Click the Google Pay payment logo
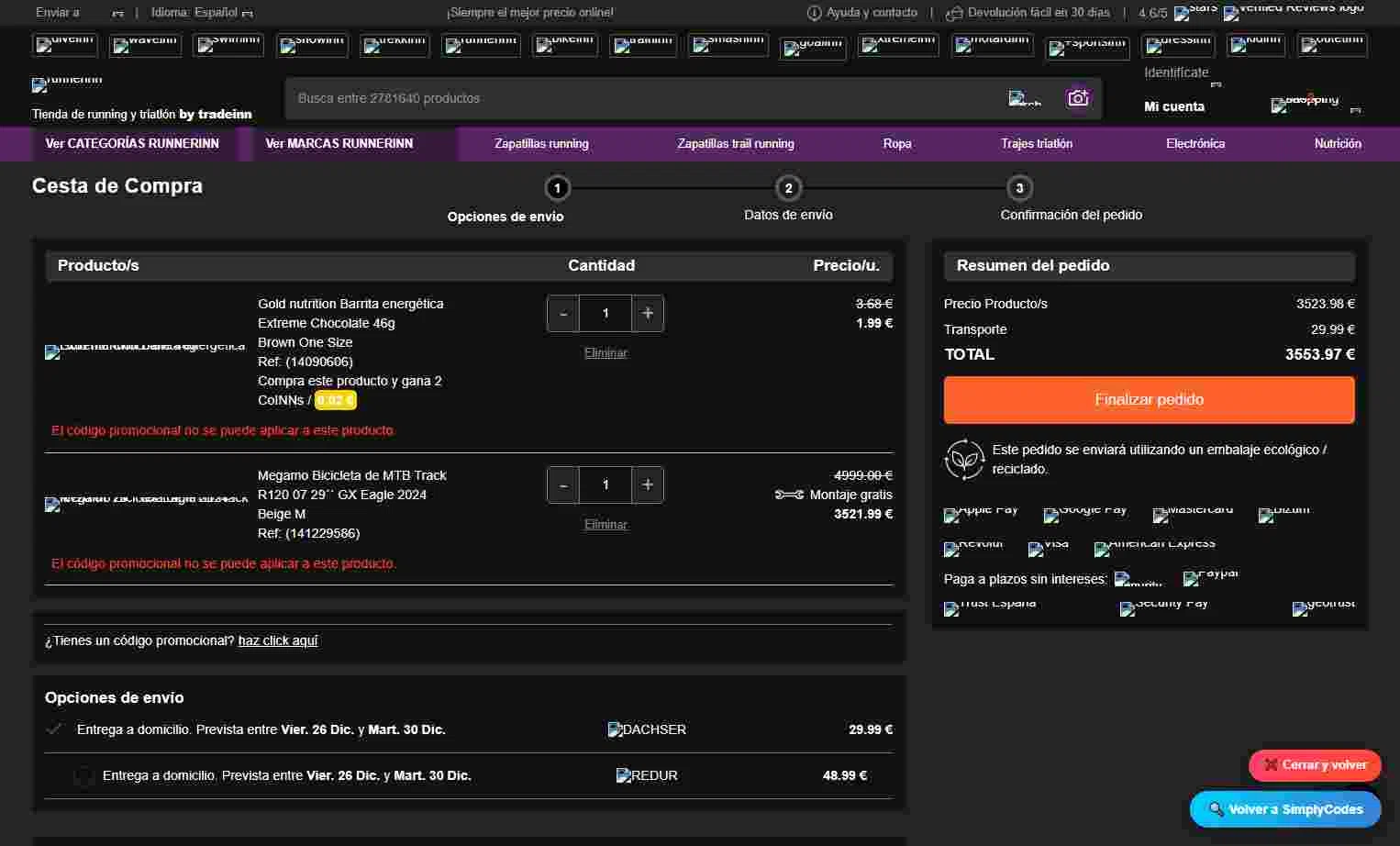Image resolution: width=1400 pixels, height=846 pixels. click(x=1085, y=515)
